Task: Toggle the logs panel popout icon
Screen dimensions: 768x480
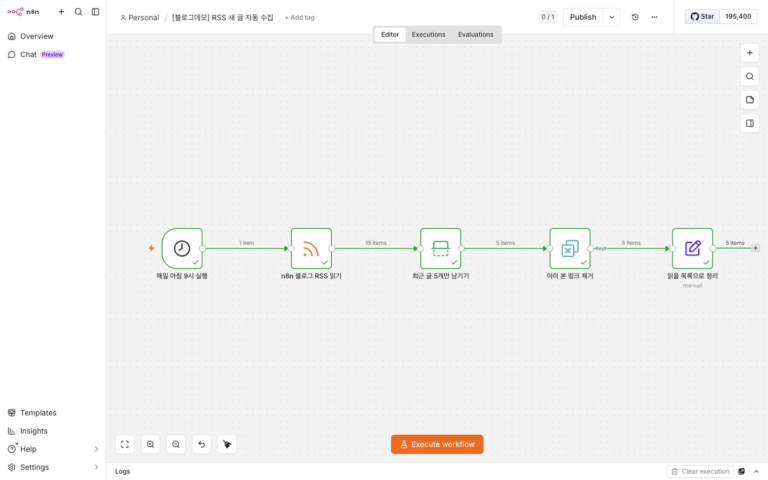Action: (x=742, y=471)
